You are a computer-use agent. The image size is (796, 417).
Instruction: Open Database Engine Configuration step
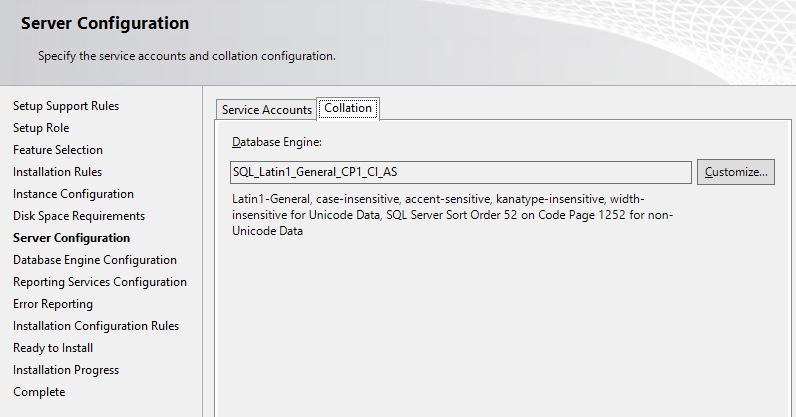(95, 260)
